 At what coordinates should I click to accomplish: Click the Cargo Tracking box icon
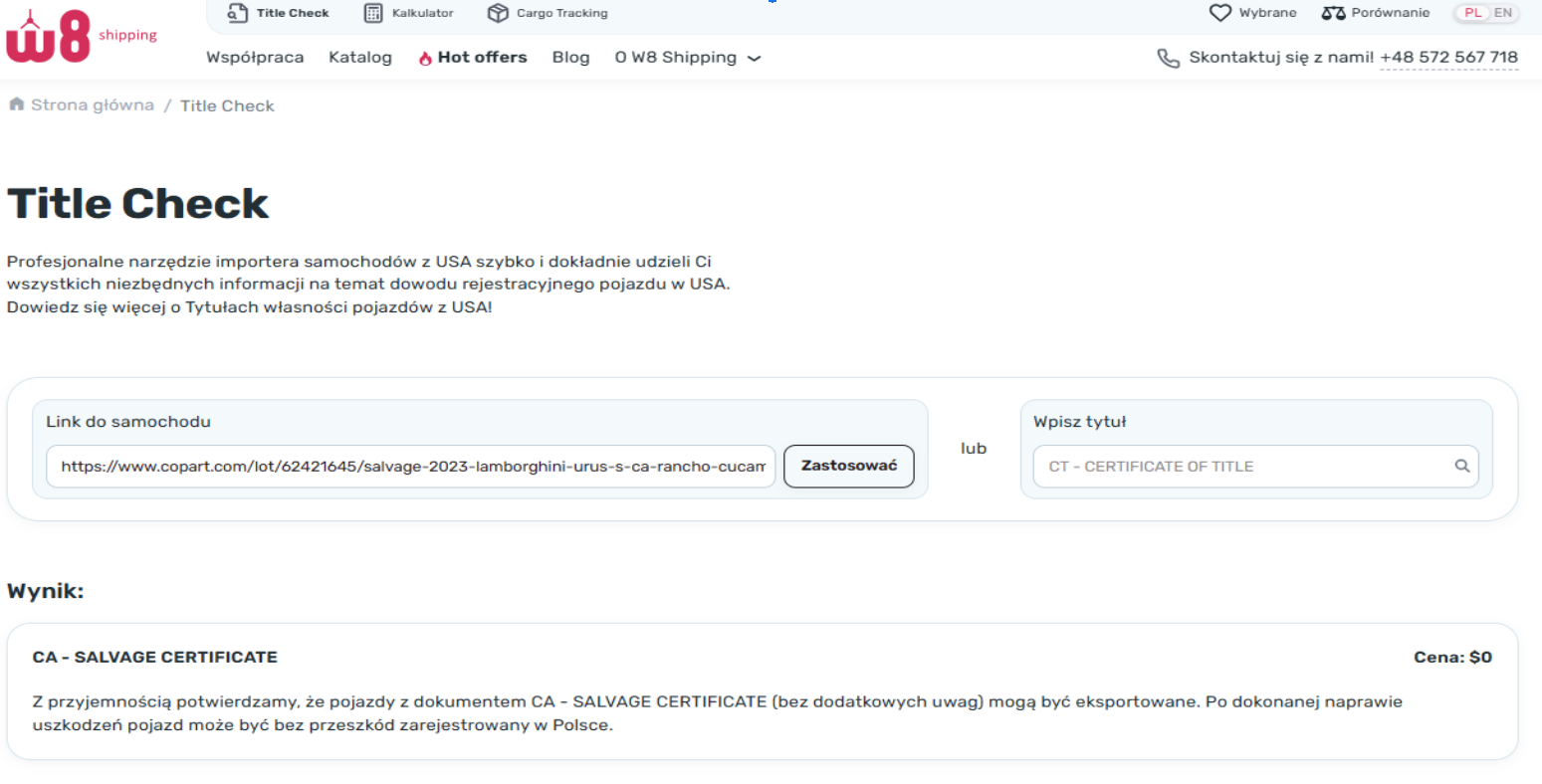[x=498, y=13]
